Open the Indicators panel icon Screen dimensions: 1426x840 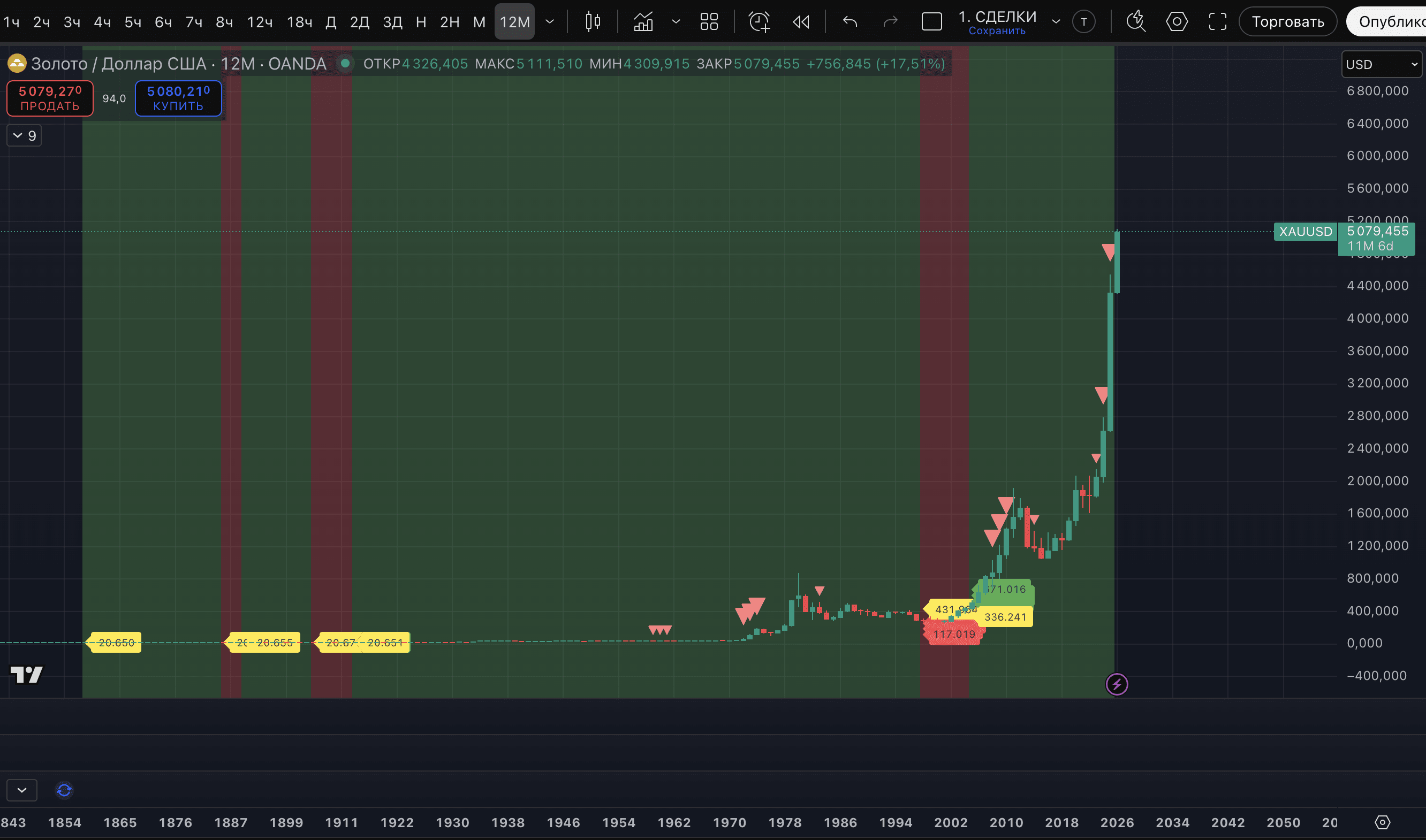point(643,22)
